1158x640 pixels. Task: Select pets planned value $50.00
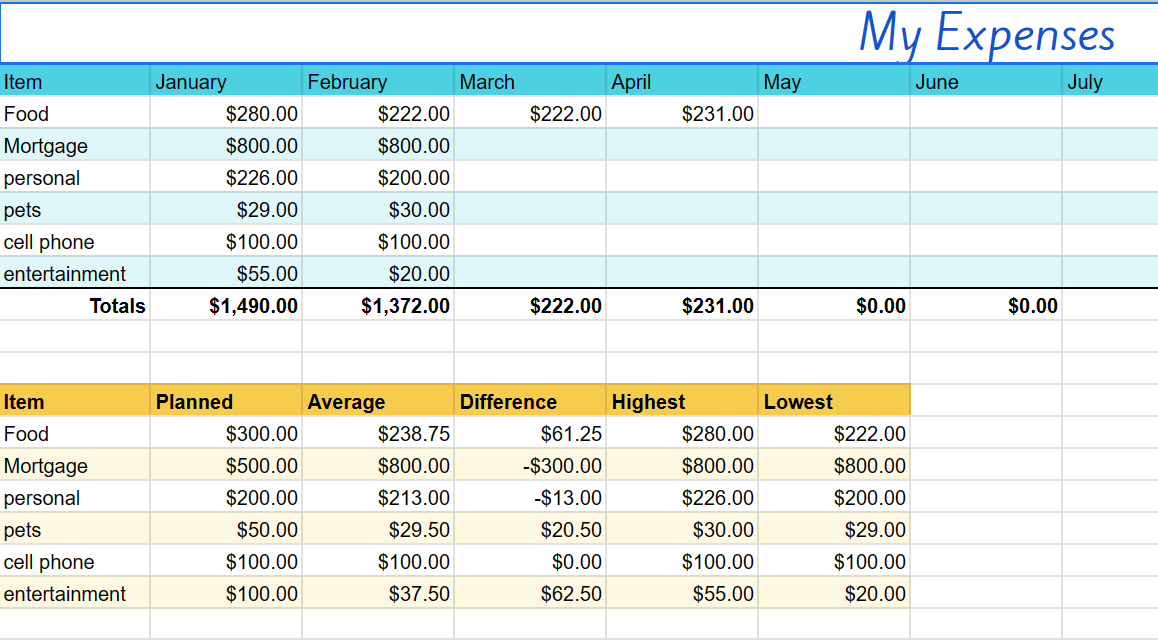(226, 529)
